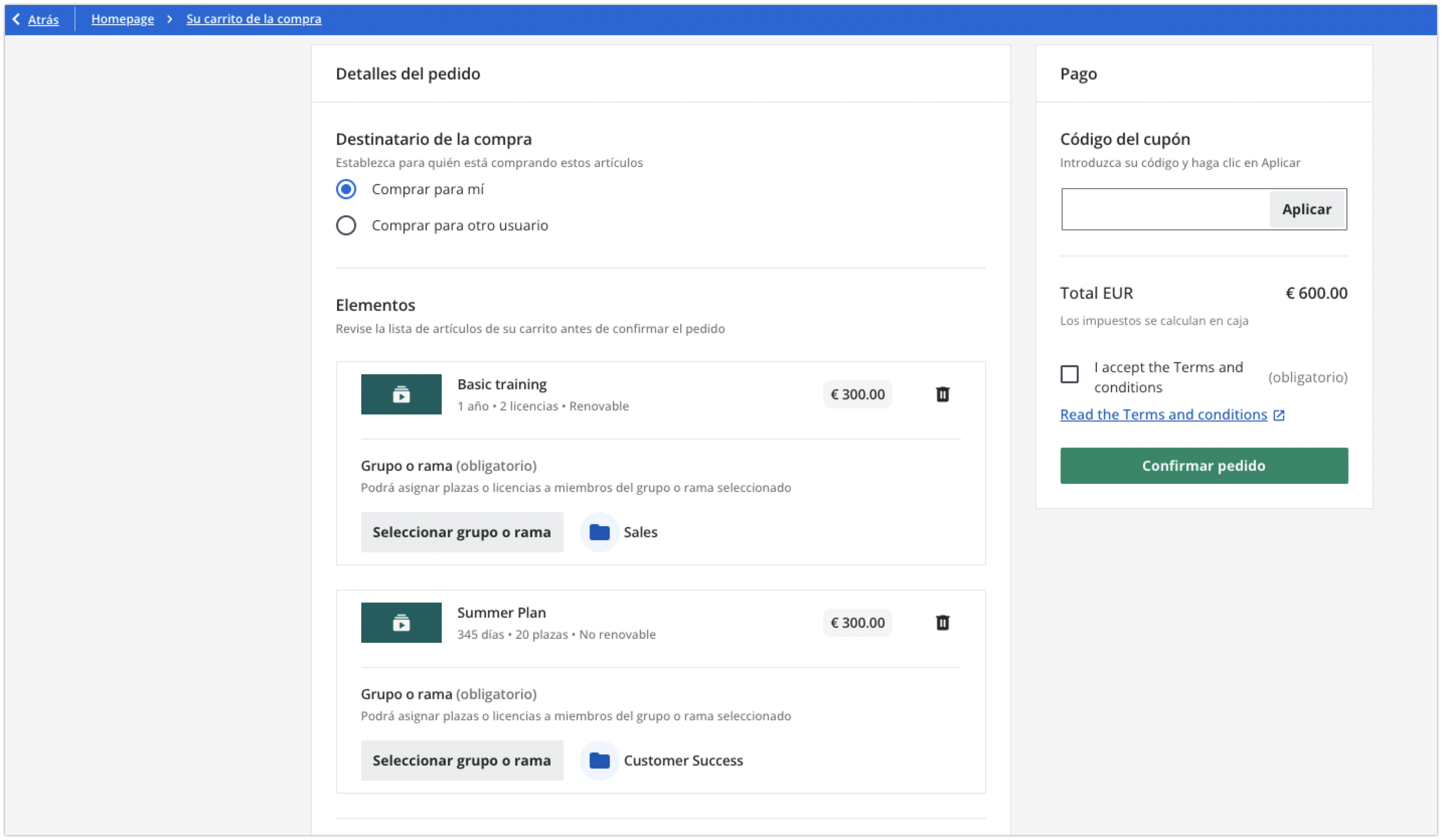Open Read the Terms and conditions link

1163,415
